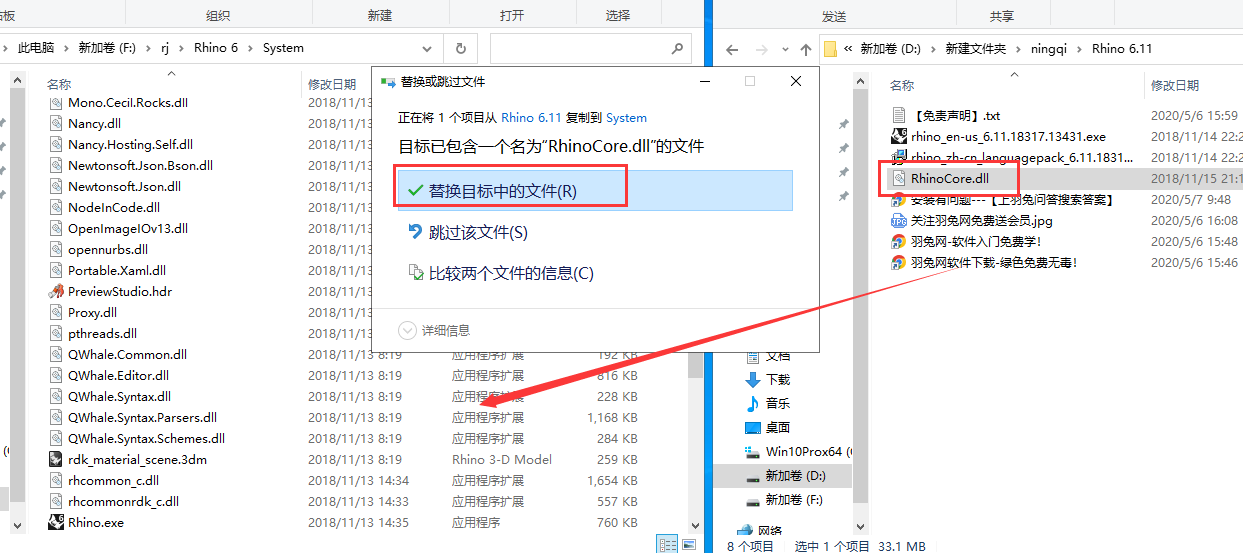Screen dimensions: 1243x553
Task: Go back in the right Explorer window
Action: [x=732, y=49]
